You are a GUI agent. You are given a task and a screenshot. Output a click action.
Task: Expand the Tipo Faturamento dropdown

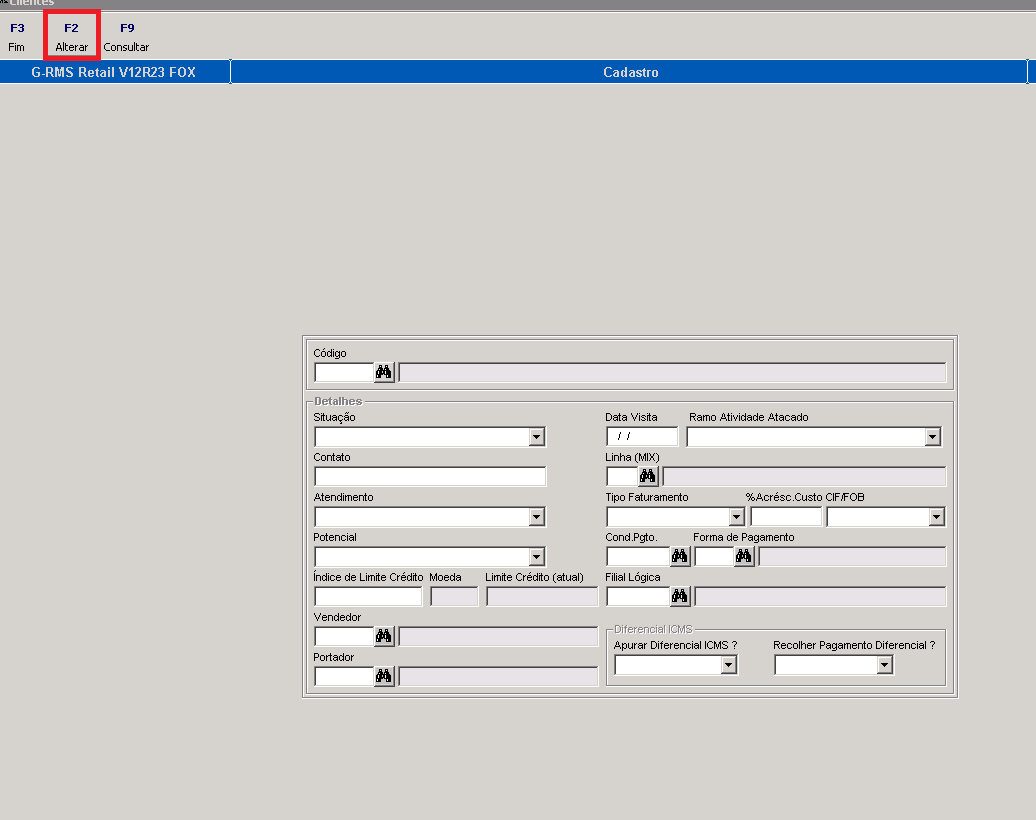(x=736, y=517)
